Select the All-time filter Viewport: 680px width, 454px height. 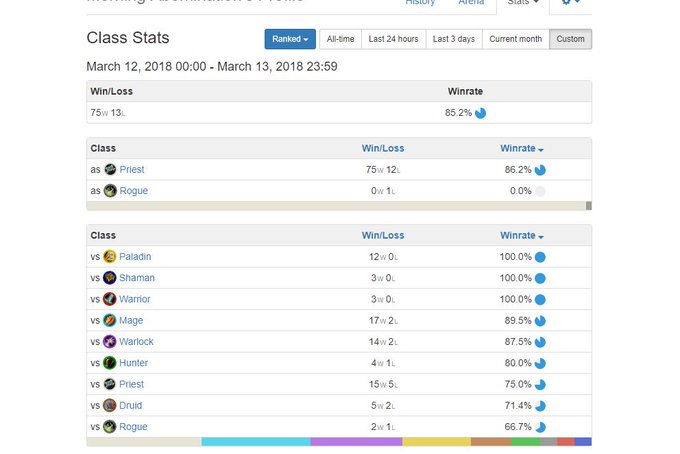click(340, 39)
